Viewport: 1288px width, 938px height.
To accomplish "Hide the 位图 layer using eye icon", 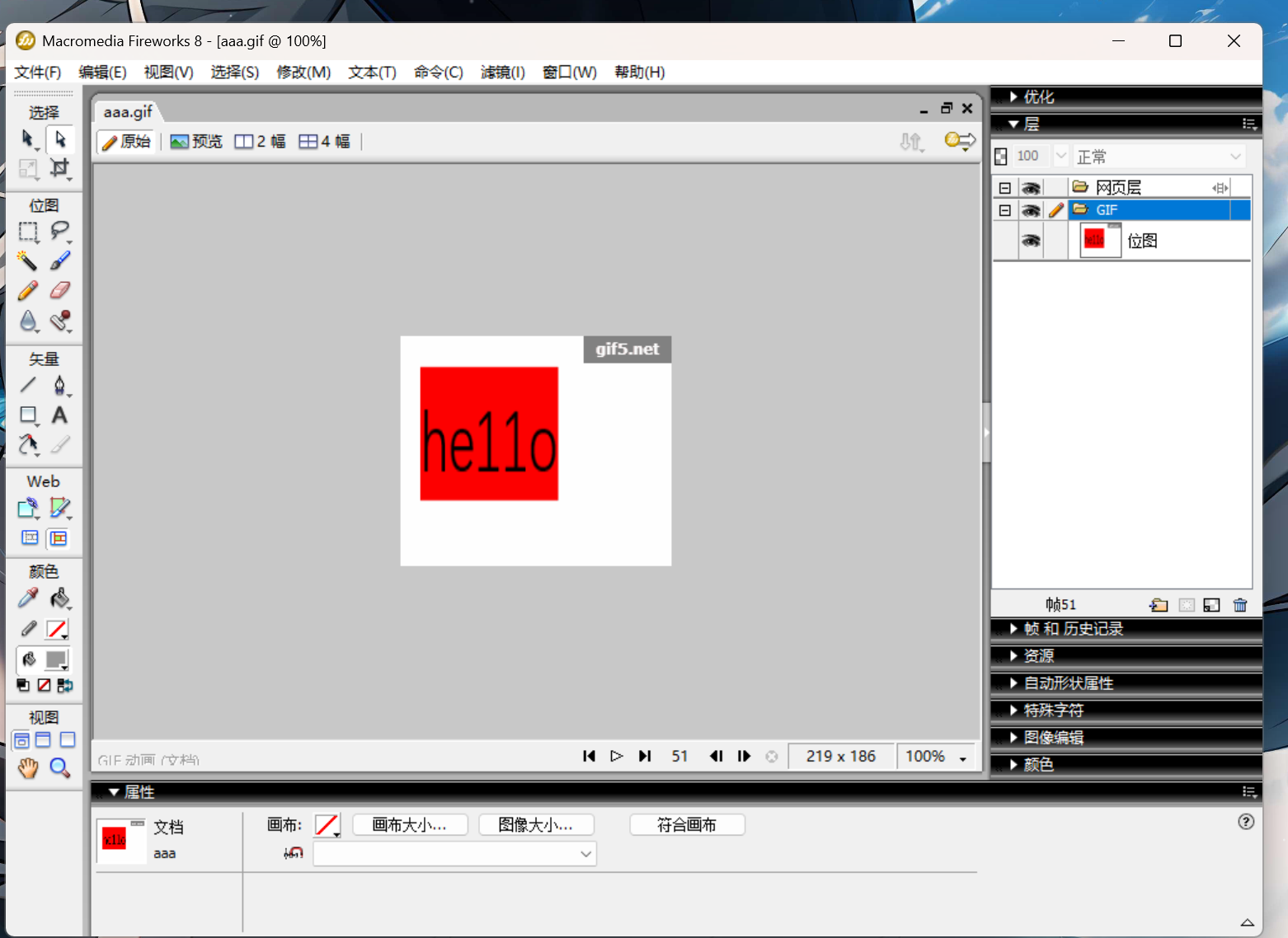I will click(1030, 241).
